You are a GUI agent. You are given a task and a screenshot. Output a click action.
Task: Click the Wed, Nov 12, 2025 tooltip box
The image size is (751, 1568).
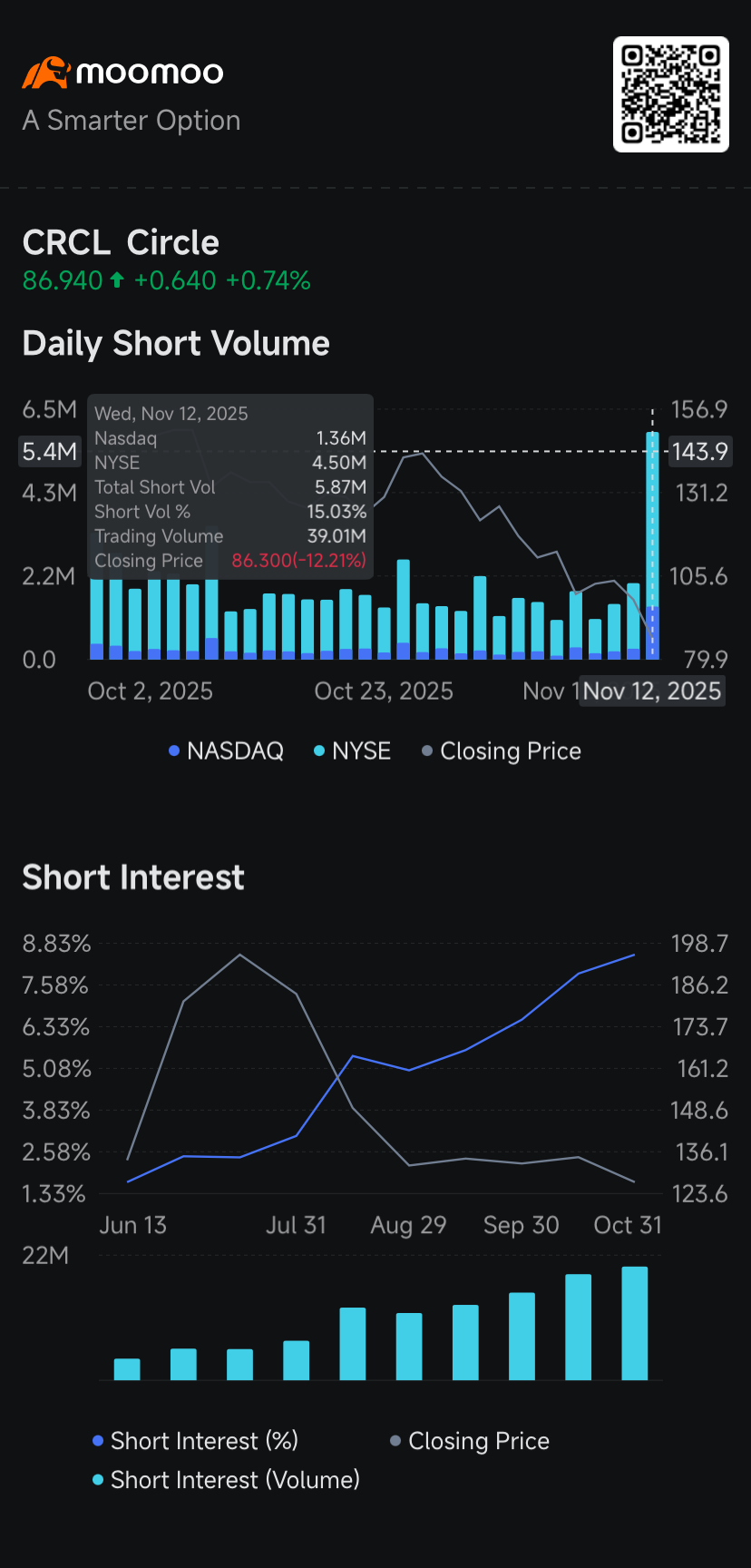(230, 486)
